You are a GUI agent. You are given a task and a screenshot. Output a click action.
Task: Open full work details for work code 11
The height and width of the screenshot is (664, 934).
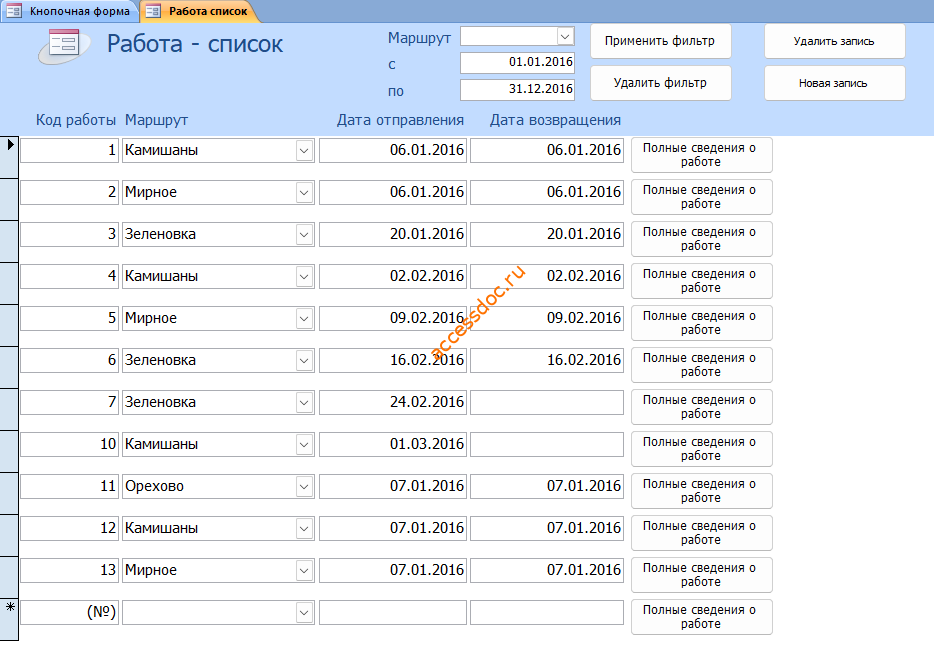coord(702,491)
